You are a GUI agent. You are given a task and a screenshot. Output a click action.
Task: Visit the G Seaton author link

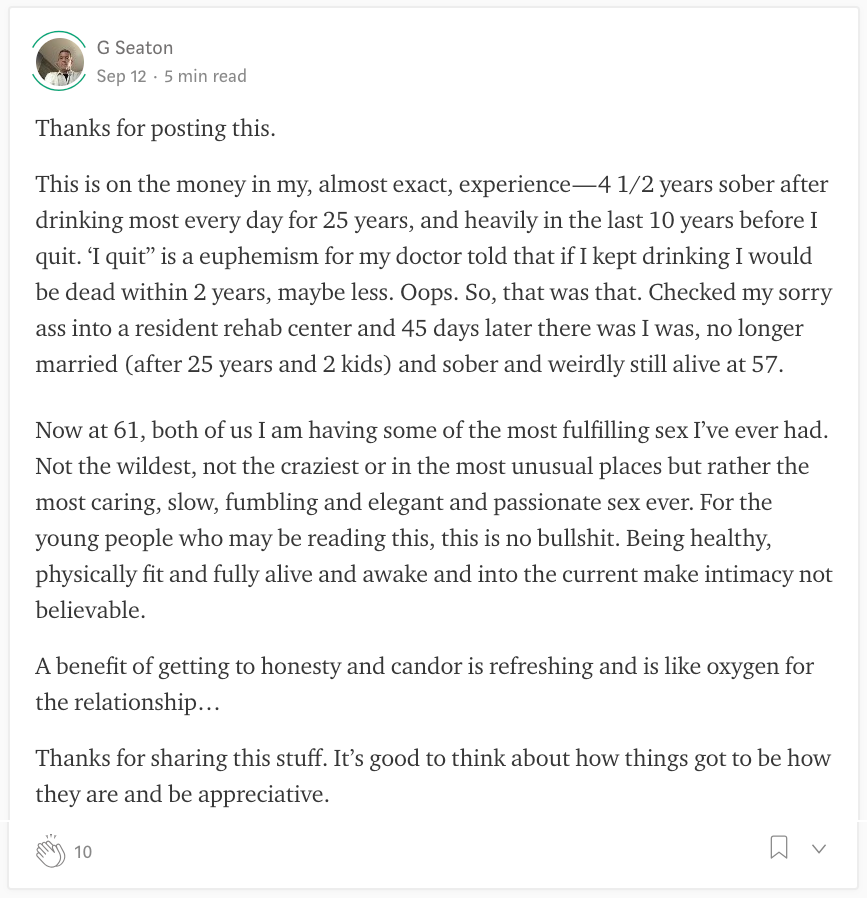click(x=135, y=48)
